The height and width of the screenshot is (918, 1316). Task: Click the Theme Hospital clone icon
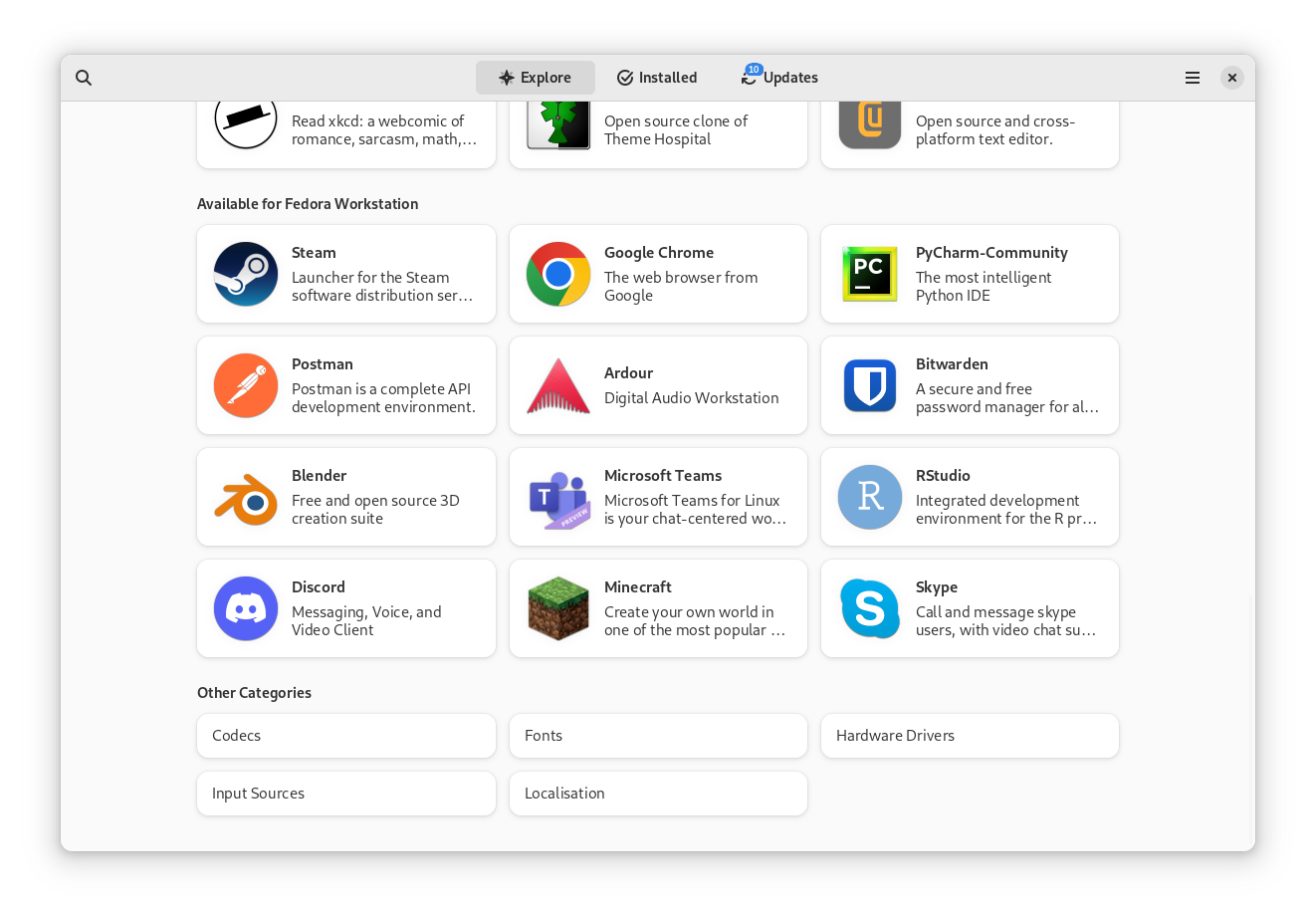click(x=558, y=125)
